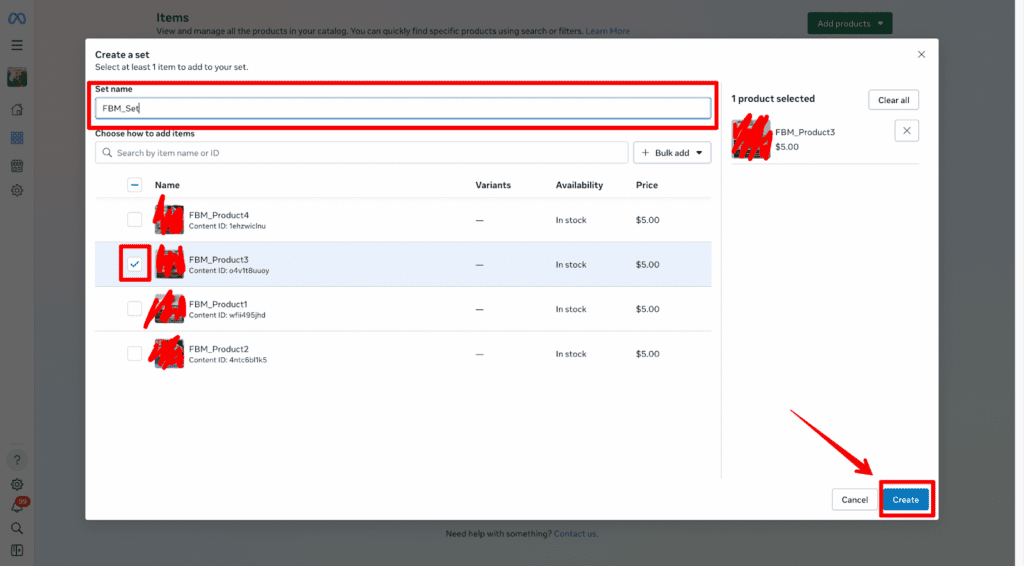Open the notifications bell with badge

[18, 506]
